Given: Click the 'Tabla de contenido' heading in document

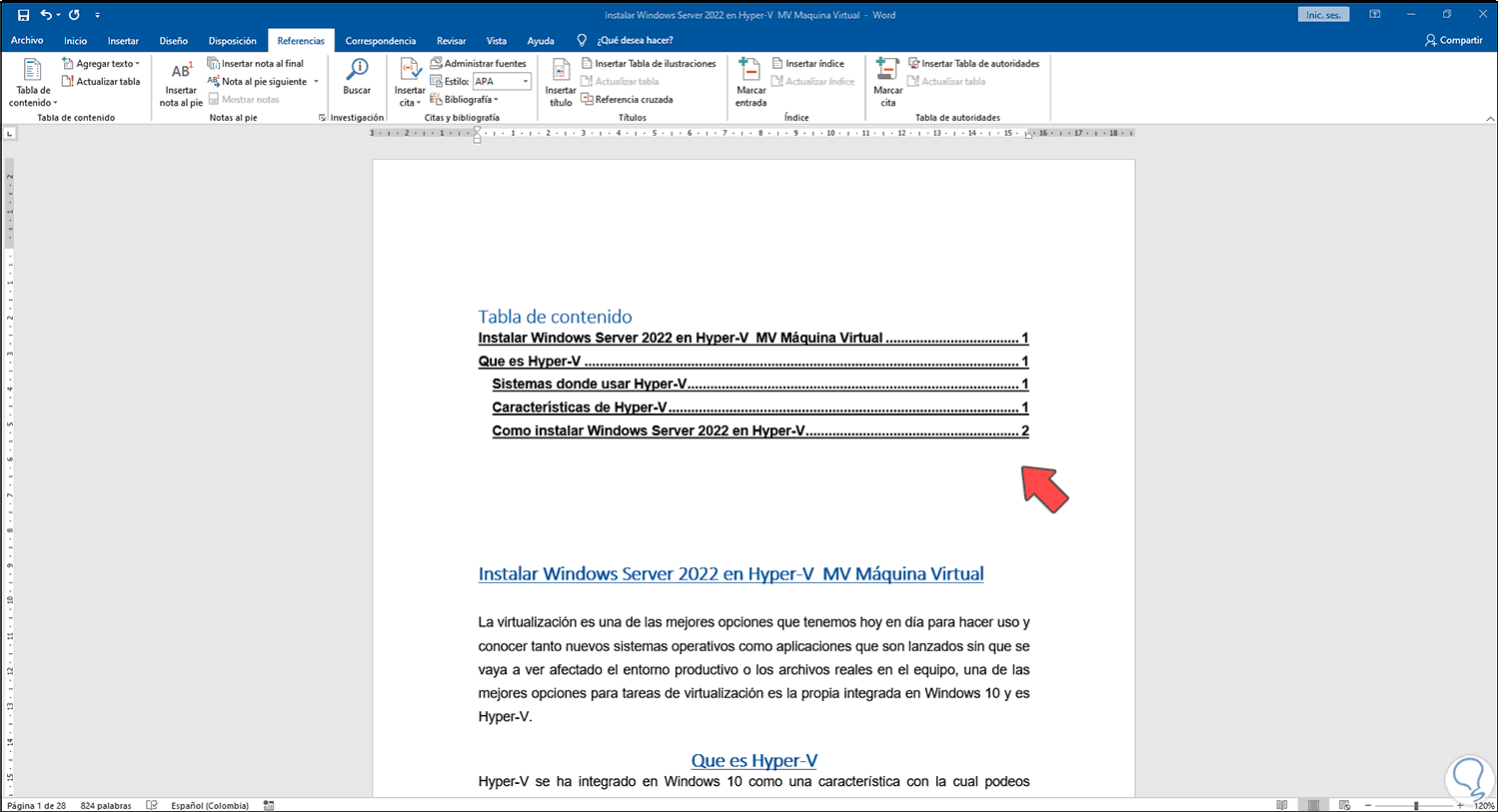Looking at the screenshot, I should 555,317.
